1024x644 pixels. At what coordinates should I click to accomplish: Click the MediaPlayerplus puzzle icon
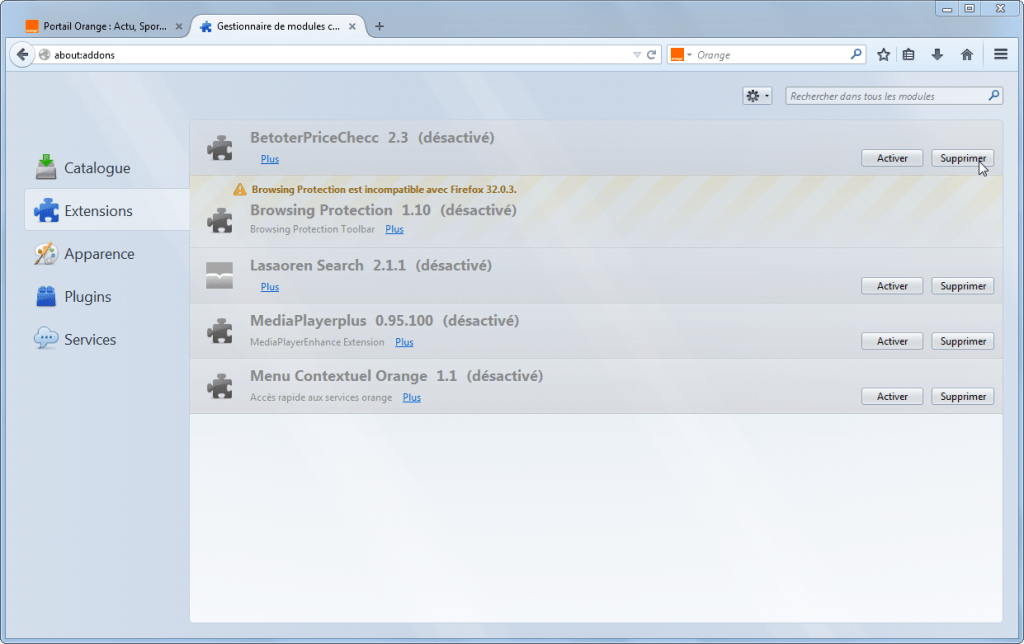pos(220,330)
